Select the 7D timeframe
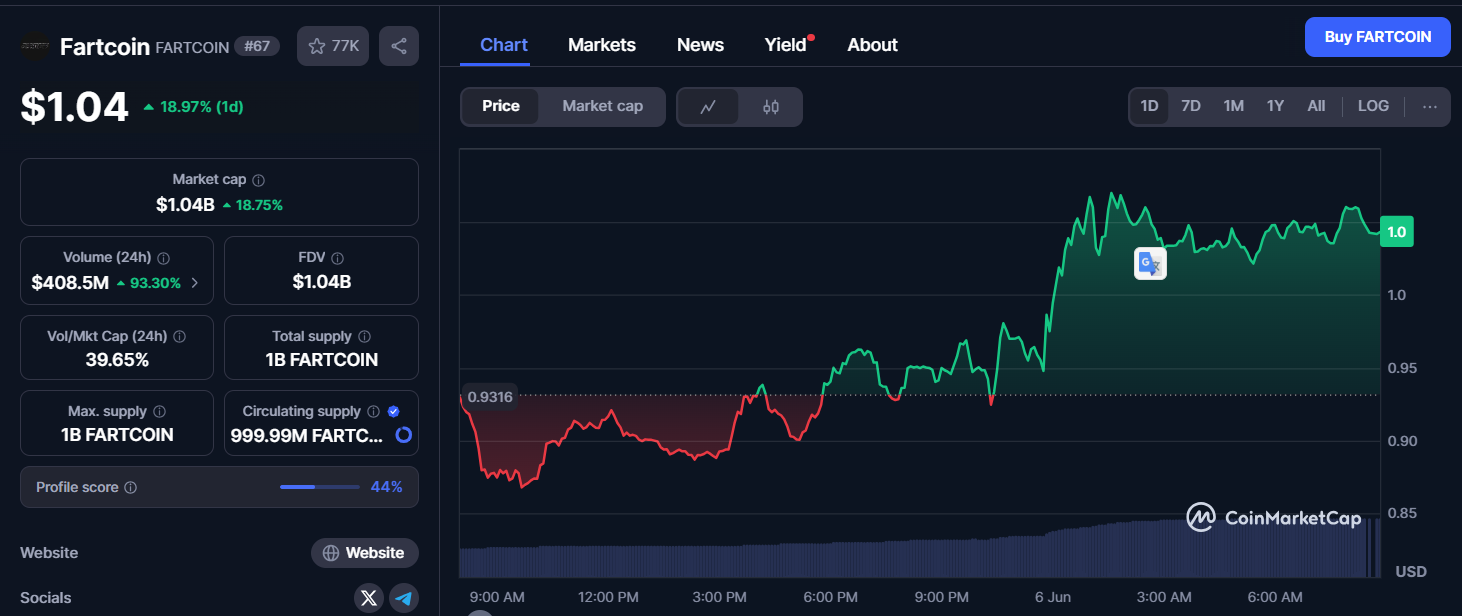 [x=1191, y=105]
